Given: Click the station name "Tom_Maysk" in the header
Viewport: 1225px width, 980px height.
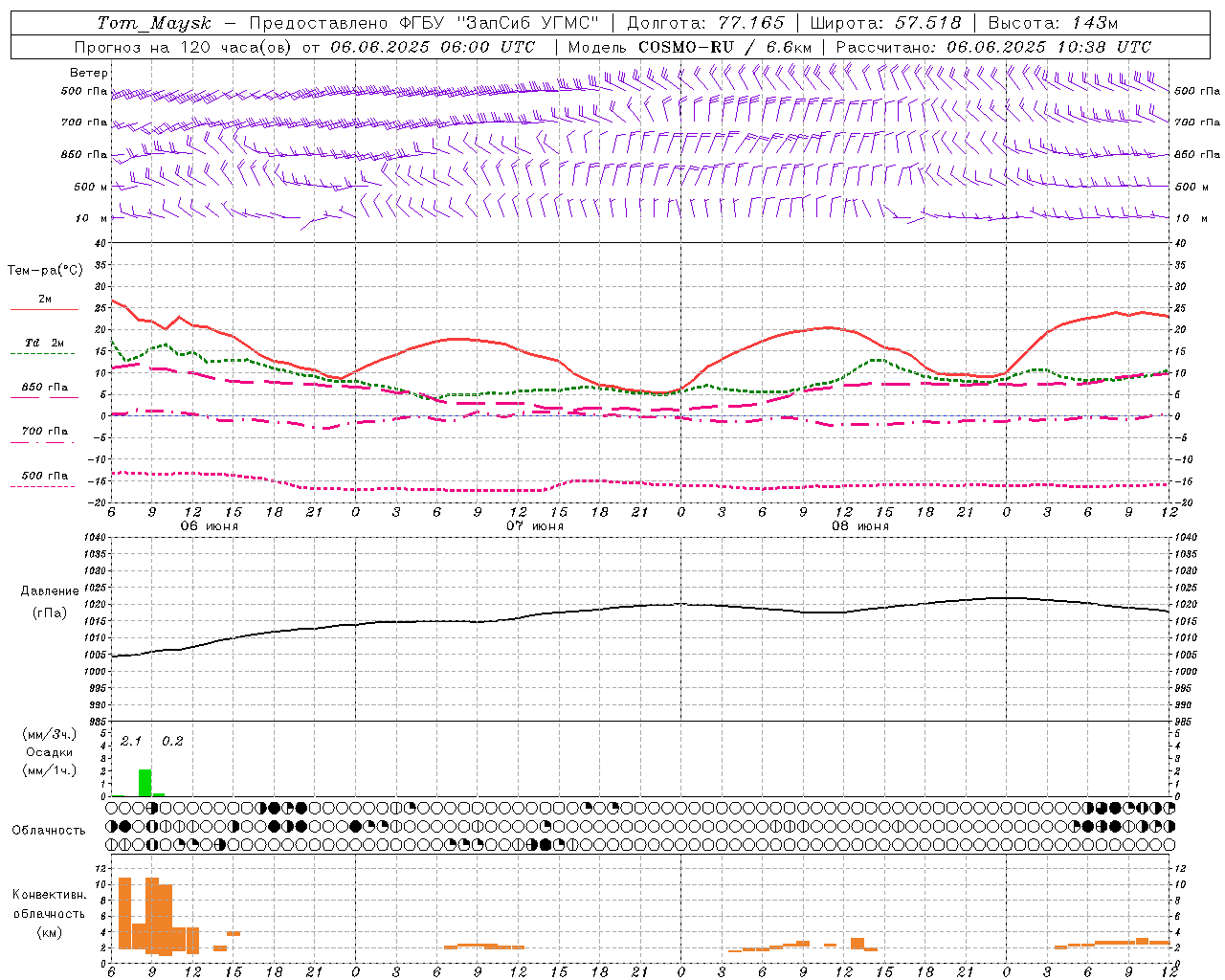Looking at the screenshot, I should pyautogui.click(x=154, y=23).
